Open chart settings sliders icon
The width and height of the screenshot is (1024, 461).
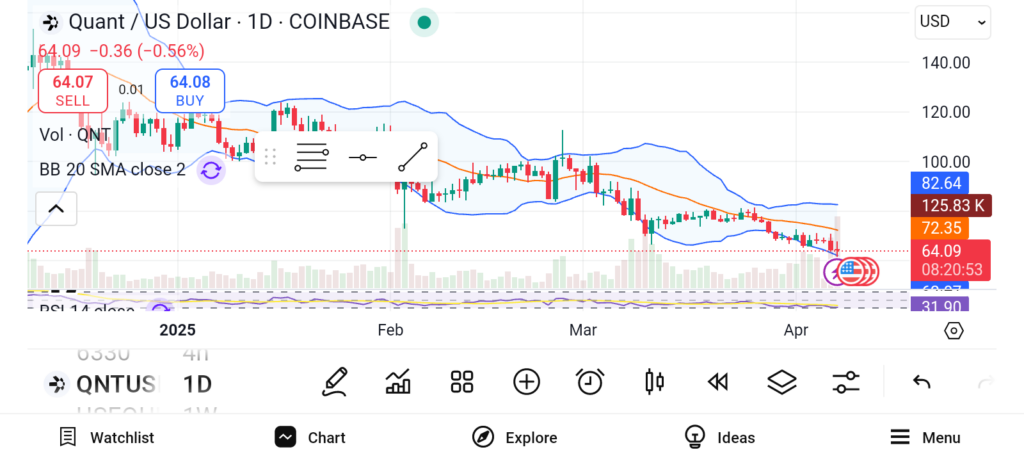click(x=846, y=381)
